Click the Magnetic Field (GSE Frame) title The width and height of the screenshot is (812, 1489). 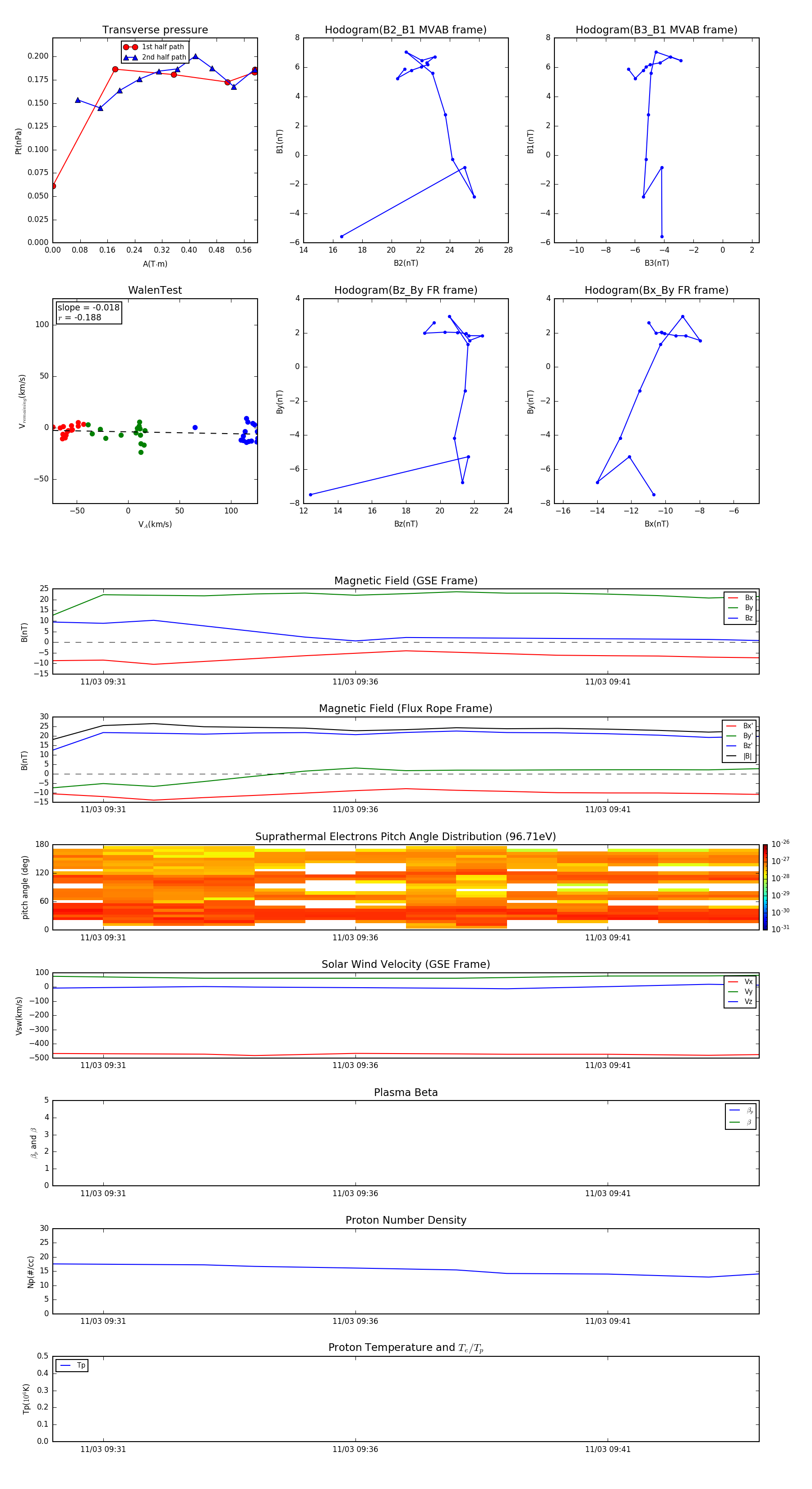point(406,581)
